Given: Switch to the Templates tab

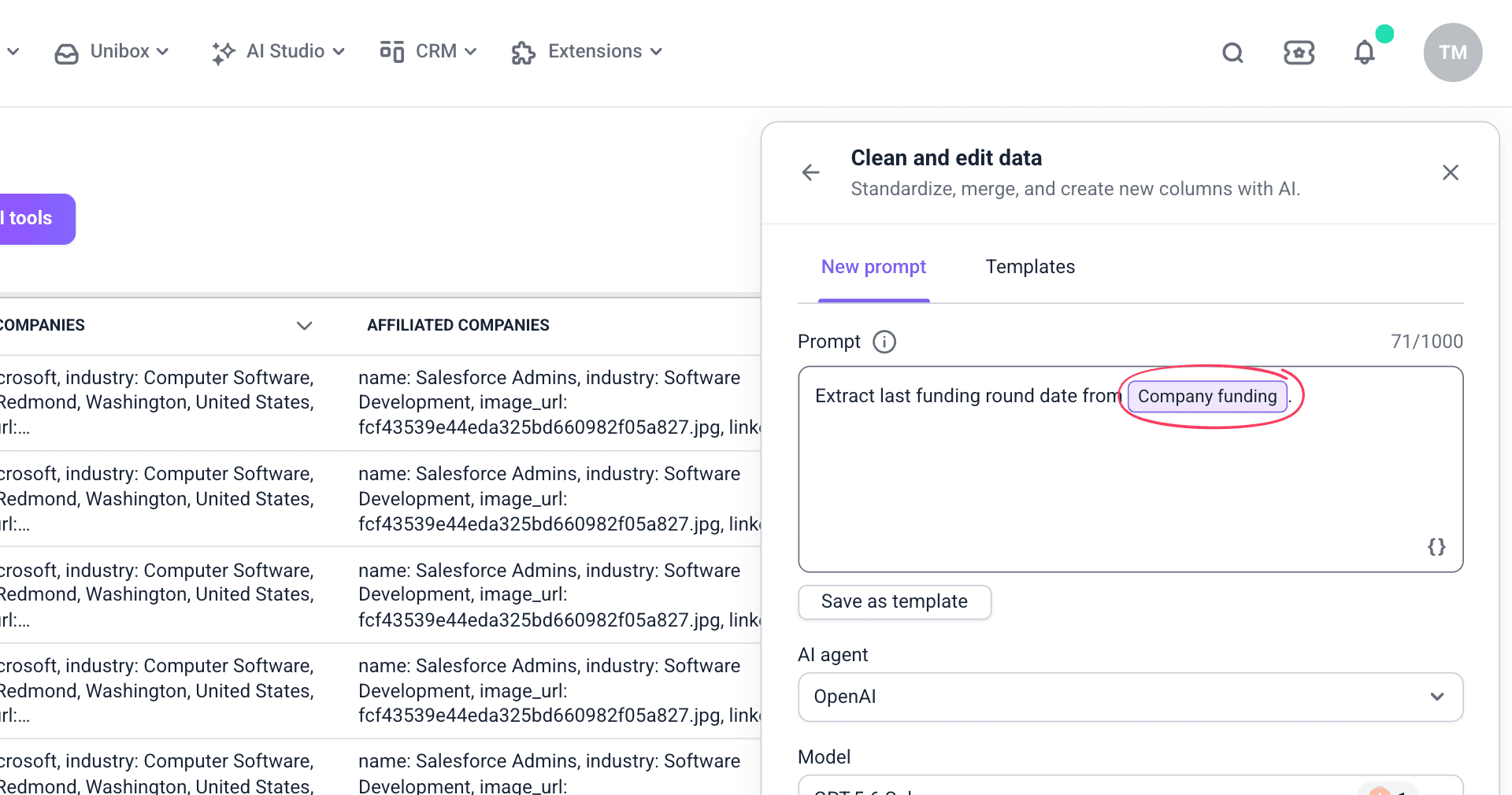Looking at the screenshot, I should [x=1030, y=267].
